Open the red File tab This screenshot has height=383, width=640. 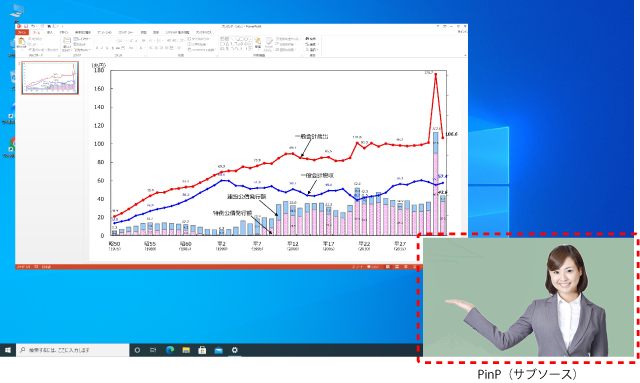pos(22,32)
